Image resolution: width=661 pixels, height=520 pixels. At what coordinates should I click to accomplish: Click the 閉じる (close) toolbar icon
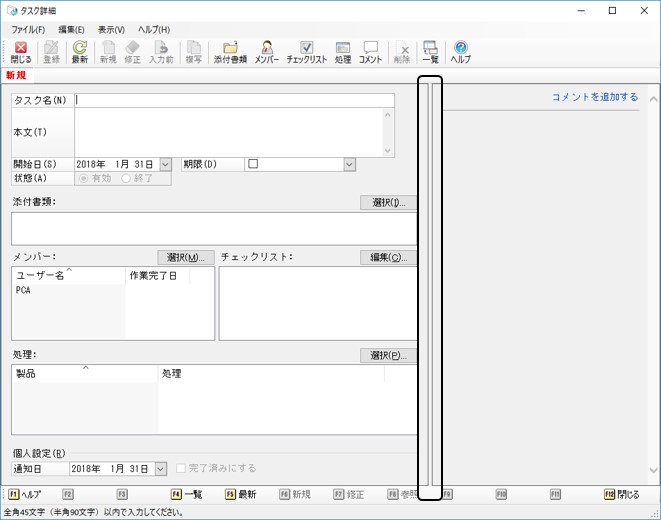(21, 53)
